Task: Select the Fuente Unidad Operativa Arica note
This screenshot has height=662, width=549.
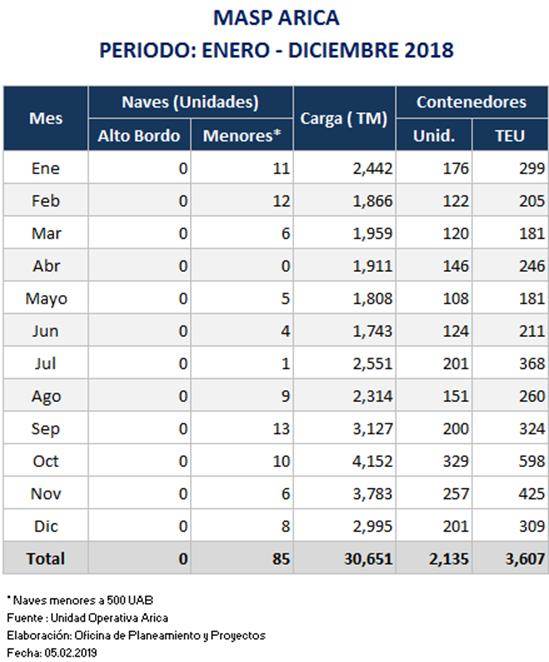Action: 87,618
